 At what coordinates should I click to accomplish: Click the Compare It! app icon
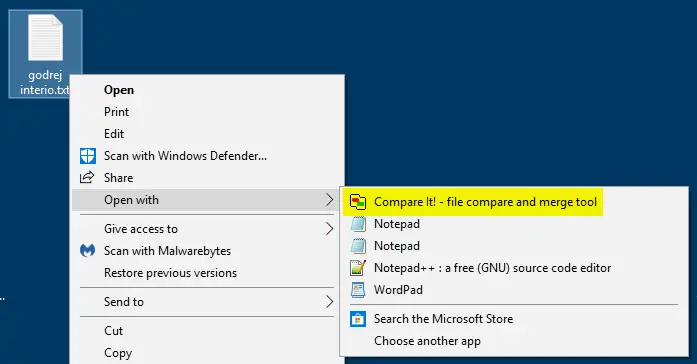click(x=358, y=202)
